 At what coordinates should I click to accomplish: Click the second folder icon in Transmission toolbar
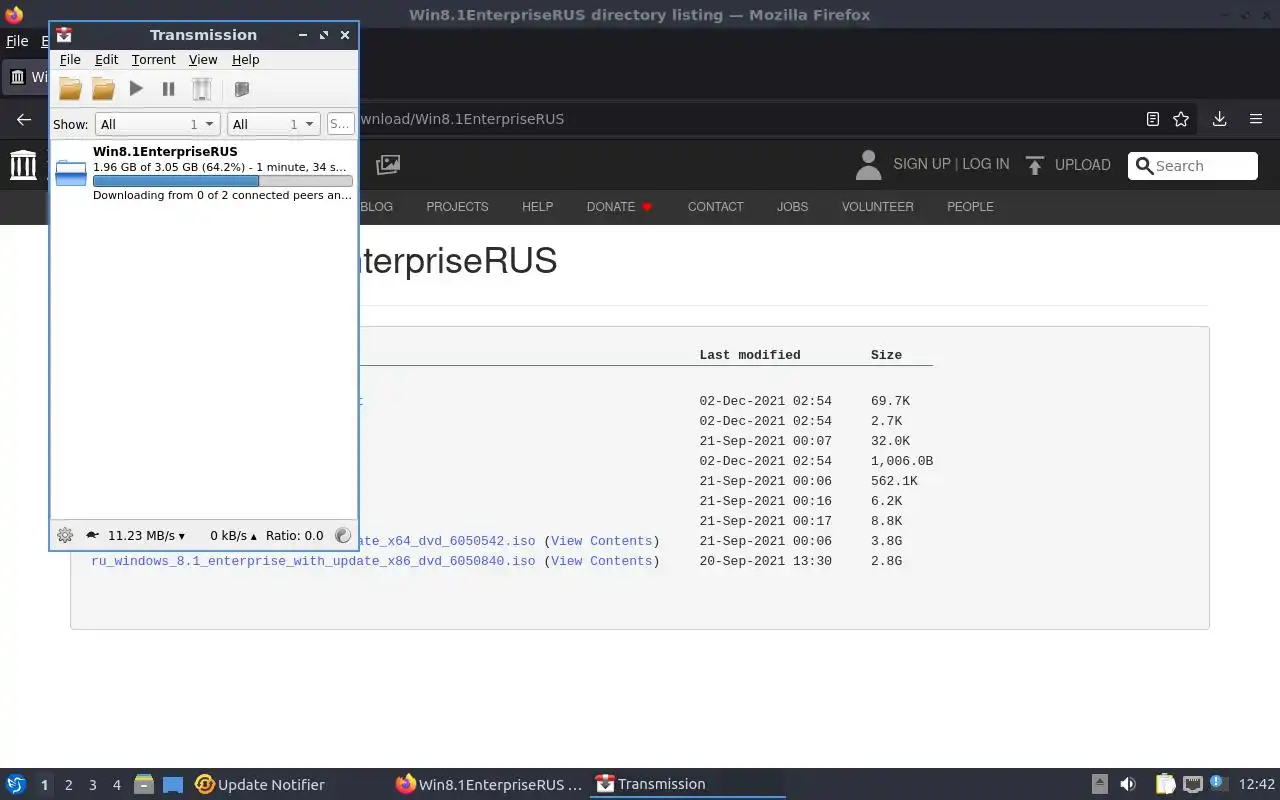103,89
